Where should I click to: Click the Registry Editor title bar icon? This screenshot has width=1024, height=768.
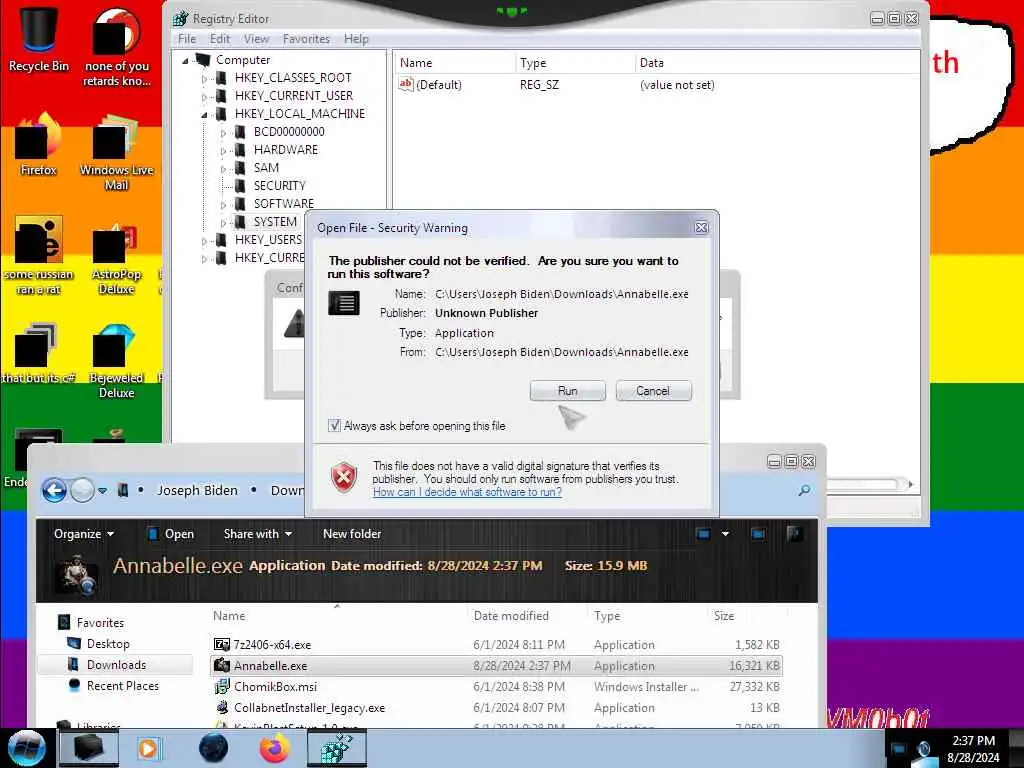[x=181, y=18]
